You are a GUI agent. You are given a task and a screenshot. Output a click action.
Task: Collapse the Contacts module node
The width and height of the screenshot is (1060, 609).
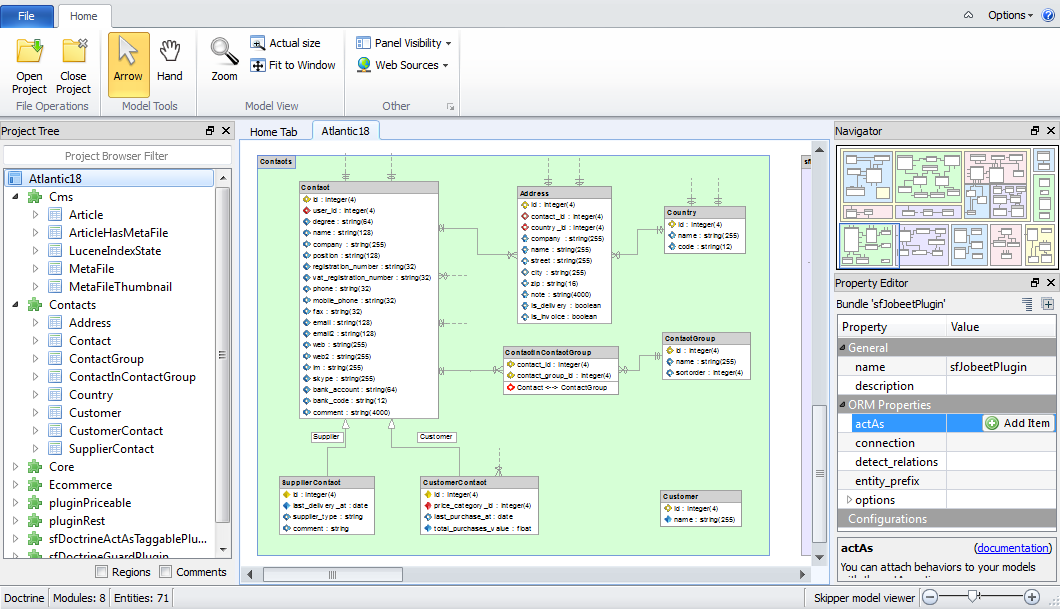[15, 305]
